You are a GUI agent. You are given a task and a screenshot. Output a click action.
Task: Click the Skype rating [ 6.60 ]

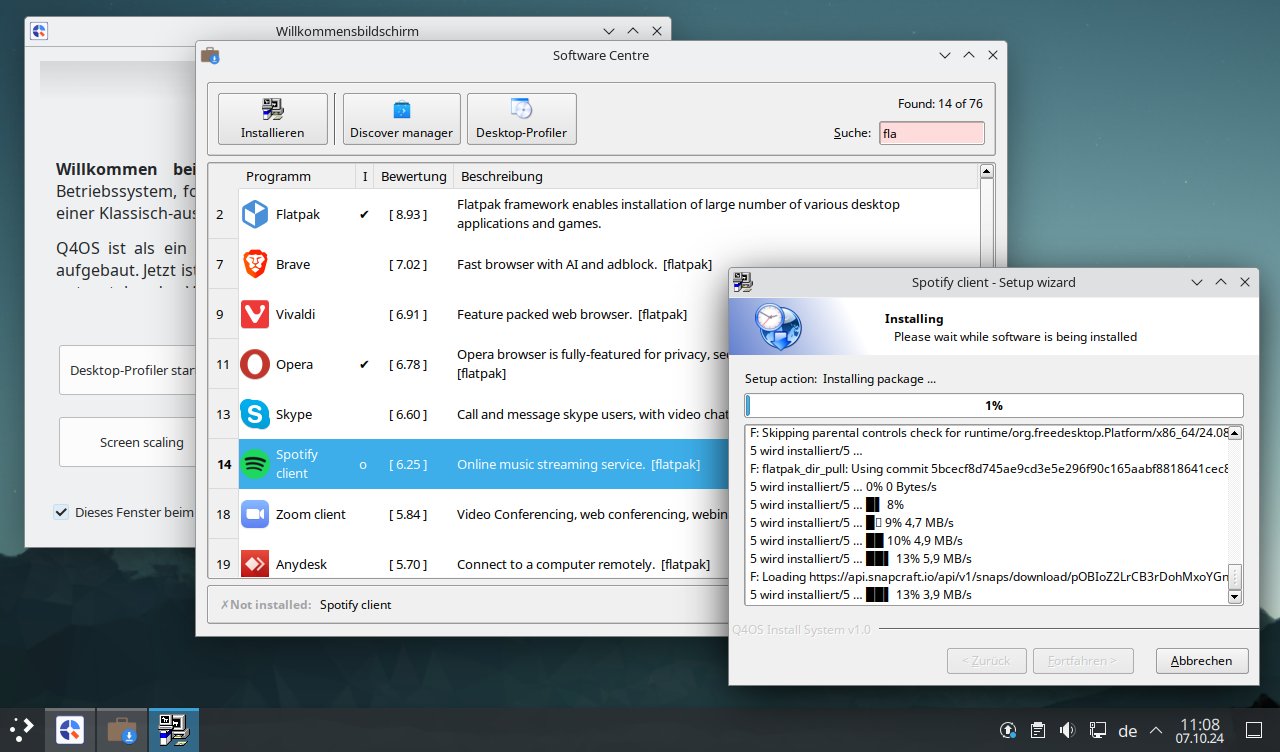(408, 414)
